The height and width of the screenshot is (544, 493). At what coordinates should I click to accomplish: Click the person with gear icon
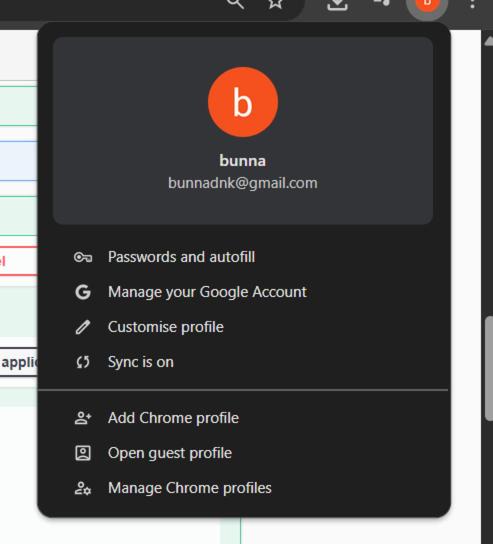coord(83,488)
